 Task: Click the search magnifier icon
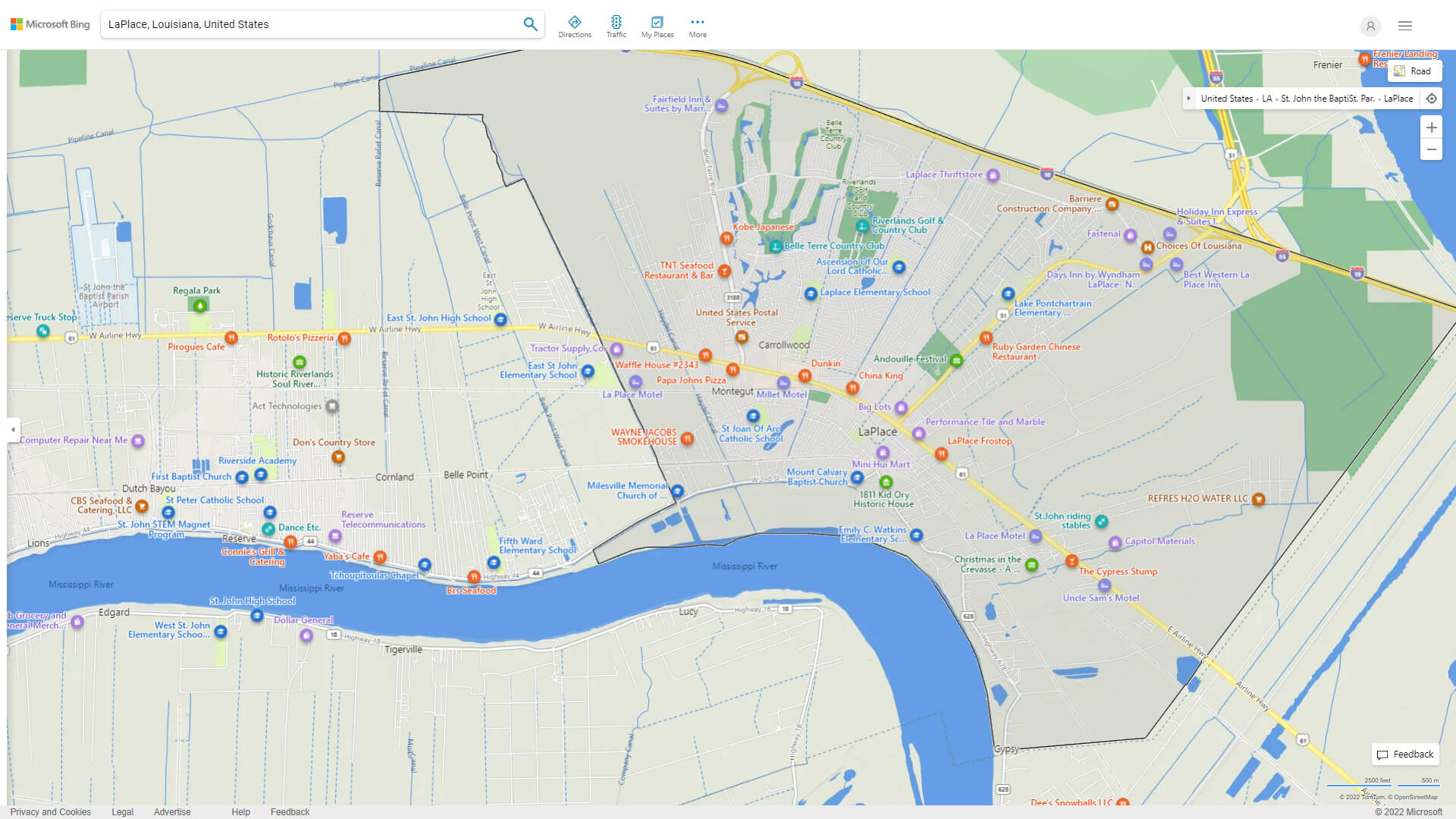(x=530, y=24)
